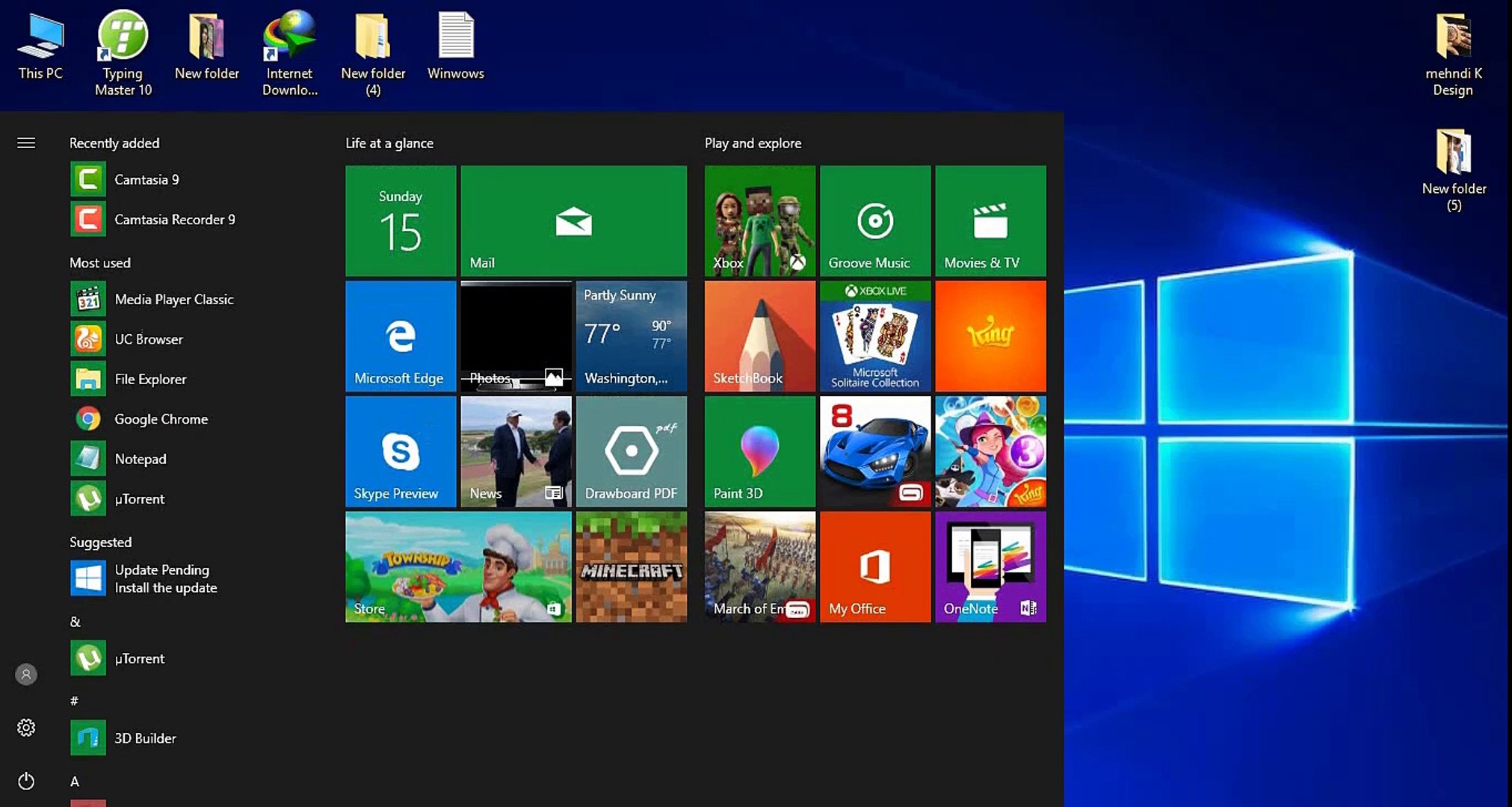
Task: Expand the hamburger menu in Start
Action: (x=26, y=143)
